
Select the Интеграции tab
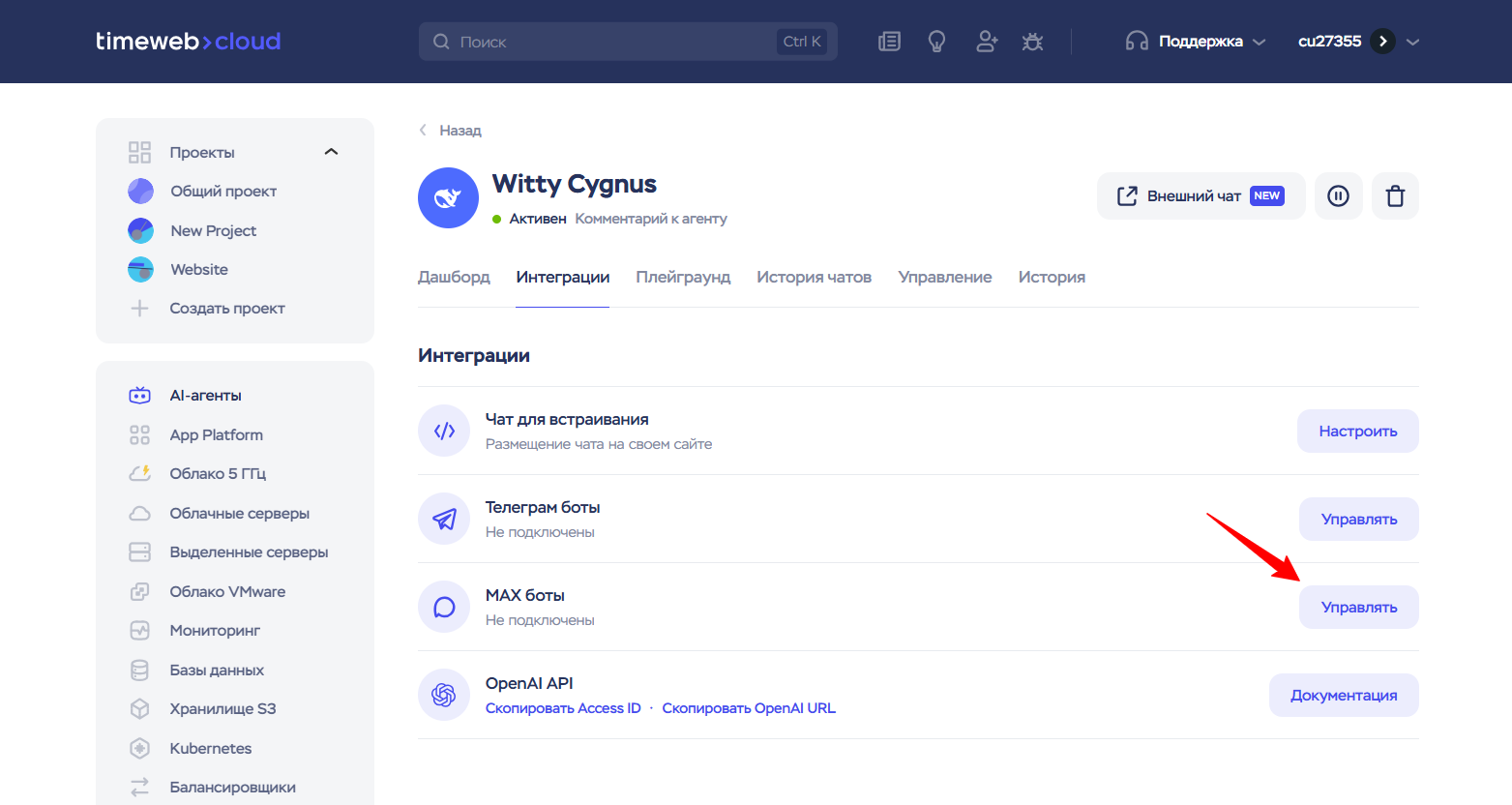tap(563, 278)
